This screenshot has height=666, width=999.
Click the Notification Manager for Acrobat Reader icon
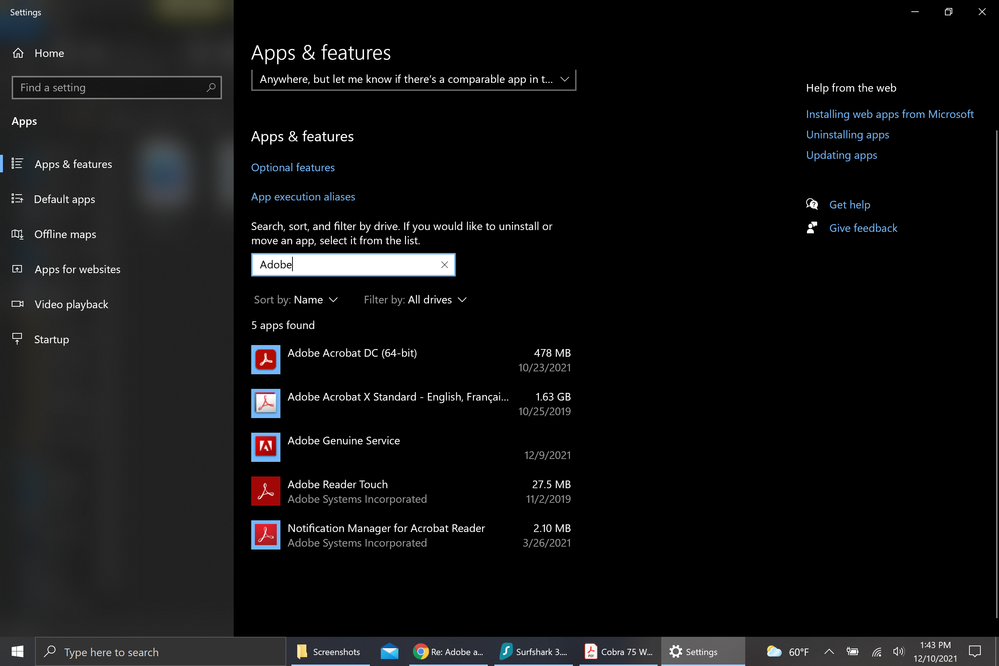[266, 535]
